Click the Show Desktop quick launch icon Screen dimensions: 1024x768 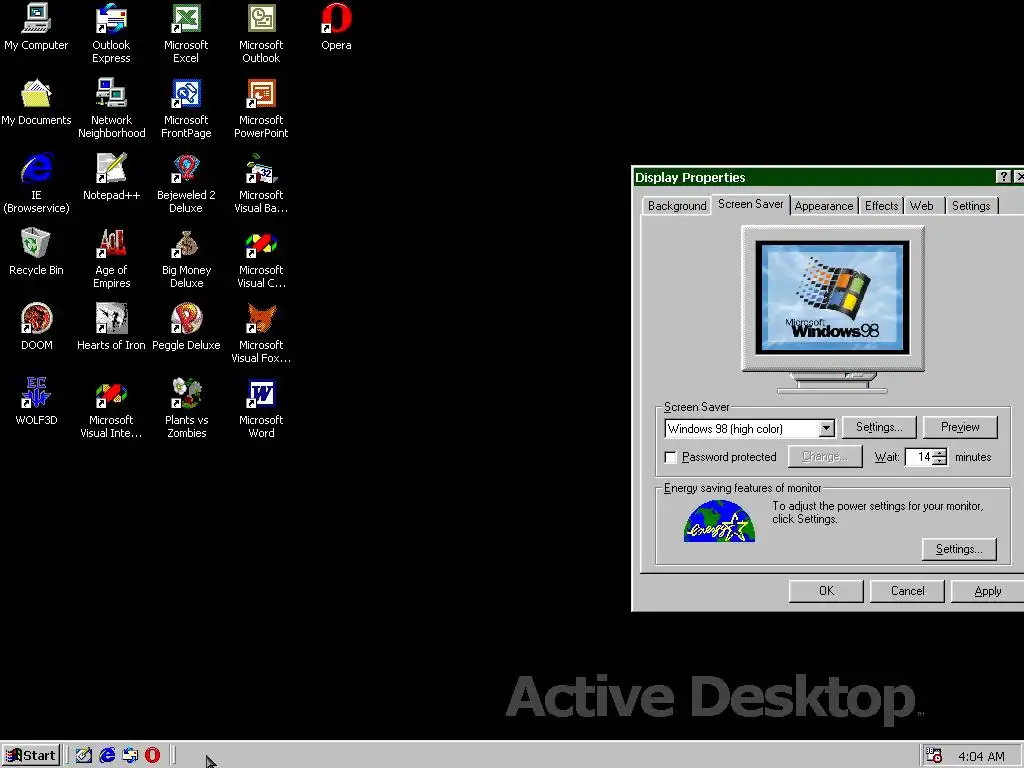pyautogui.click(x=84, y=756)
